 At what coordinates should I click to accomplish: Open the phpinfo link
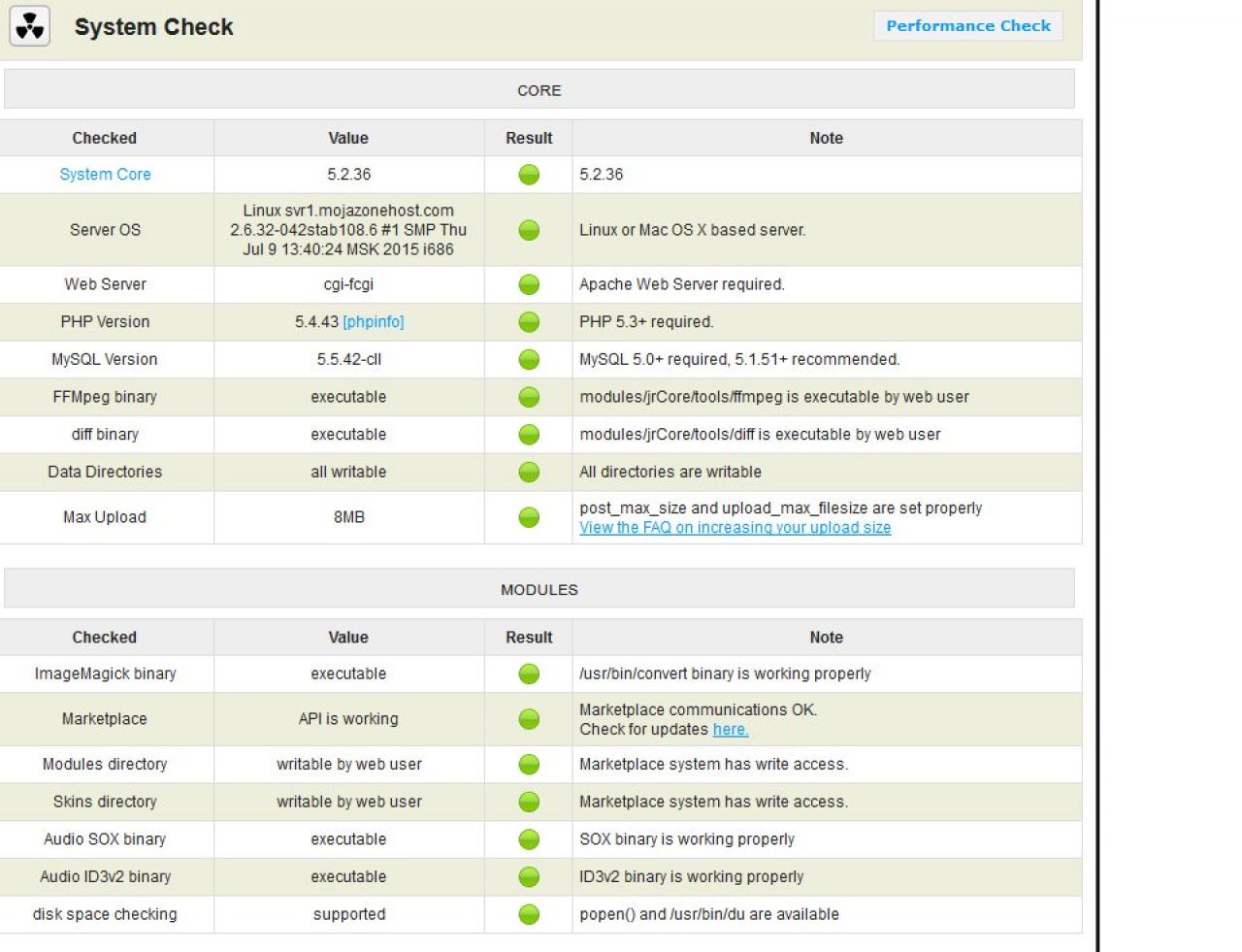tap(373, 322)
